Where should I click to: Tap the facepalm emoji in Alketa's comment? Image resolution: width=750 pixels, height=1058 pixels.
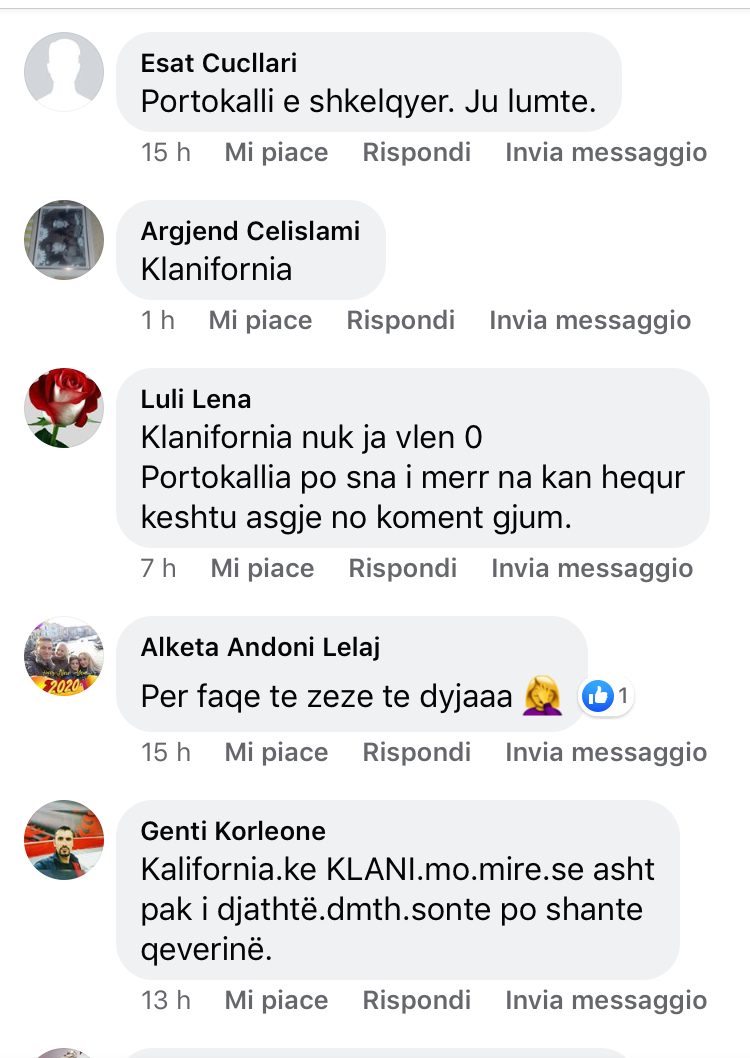pos(542,696)
